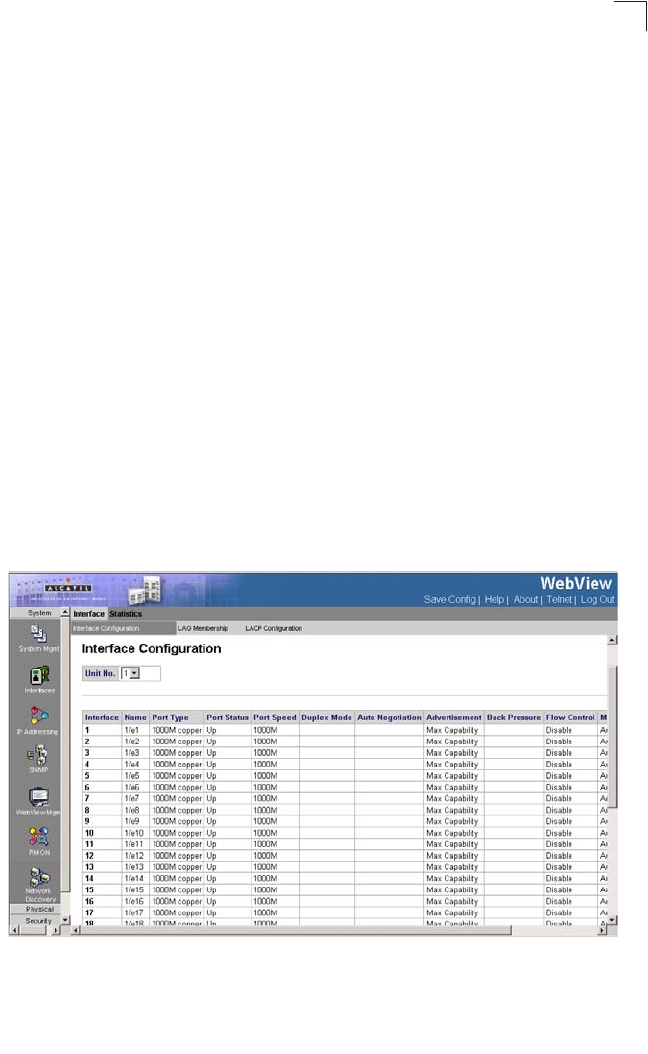Click the Save Config link

pos(449,600)
